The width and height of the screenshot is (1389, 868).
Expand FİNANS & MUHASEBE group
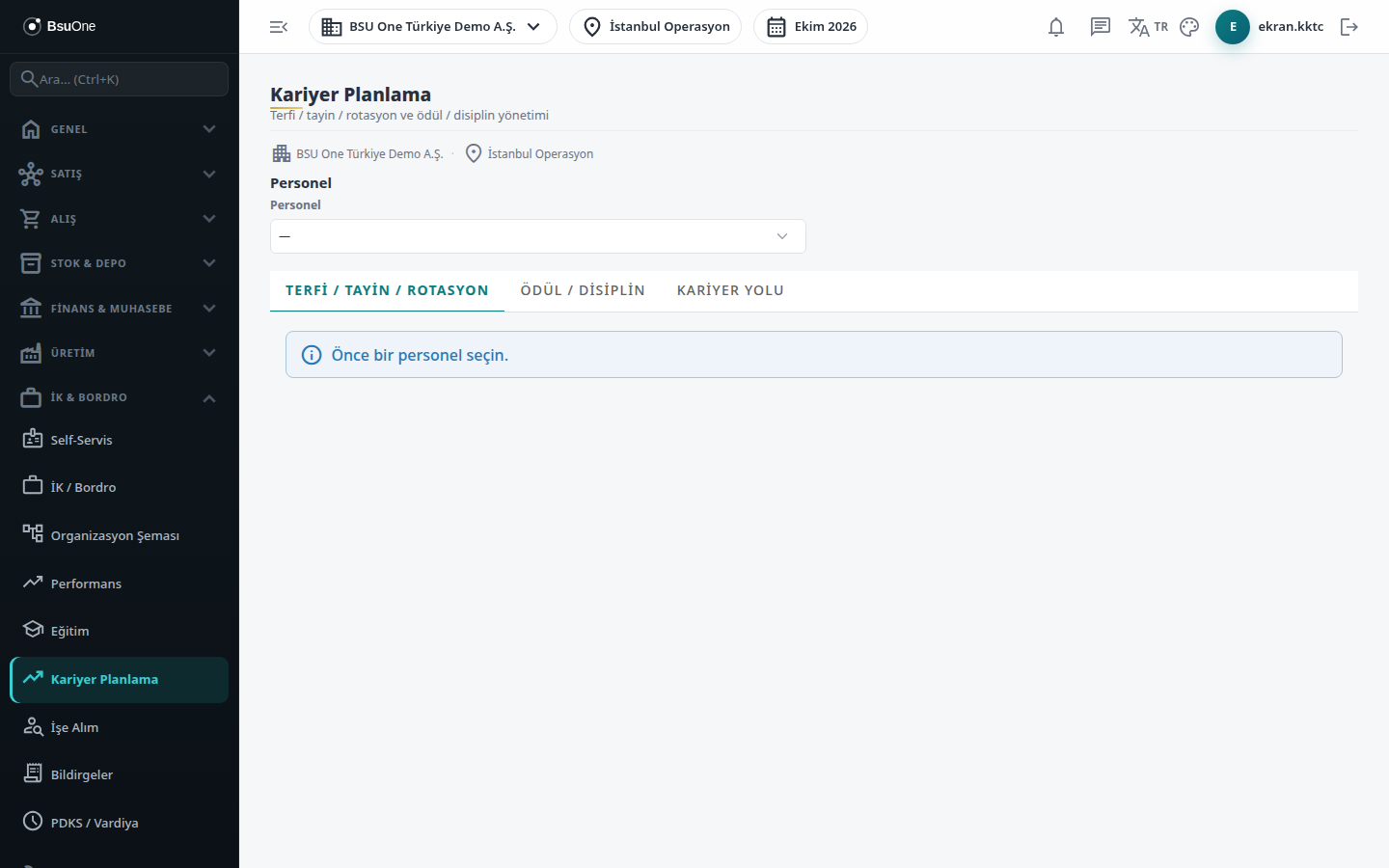(x=120, y=309)
